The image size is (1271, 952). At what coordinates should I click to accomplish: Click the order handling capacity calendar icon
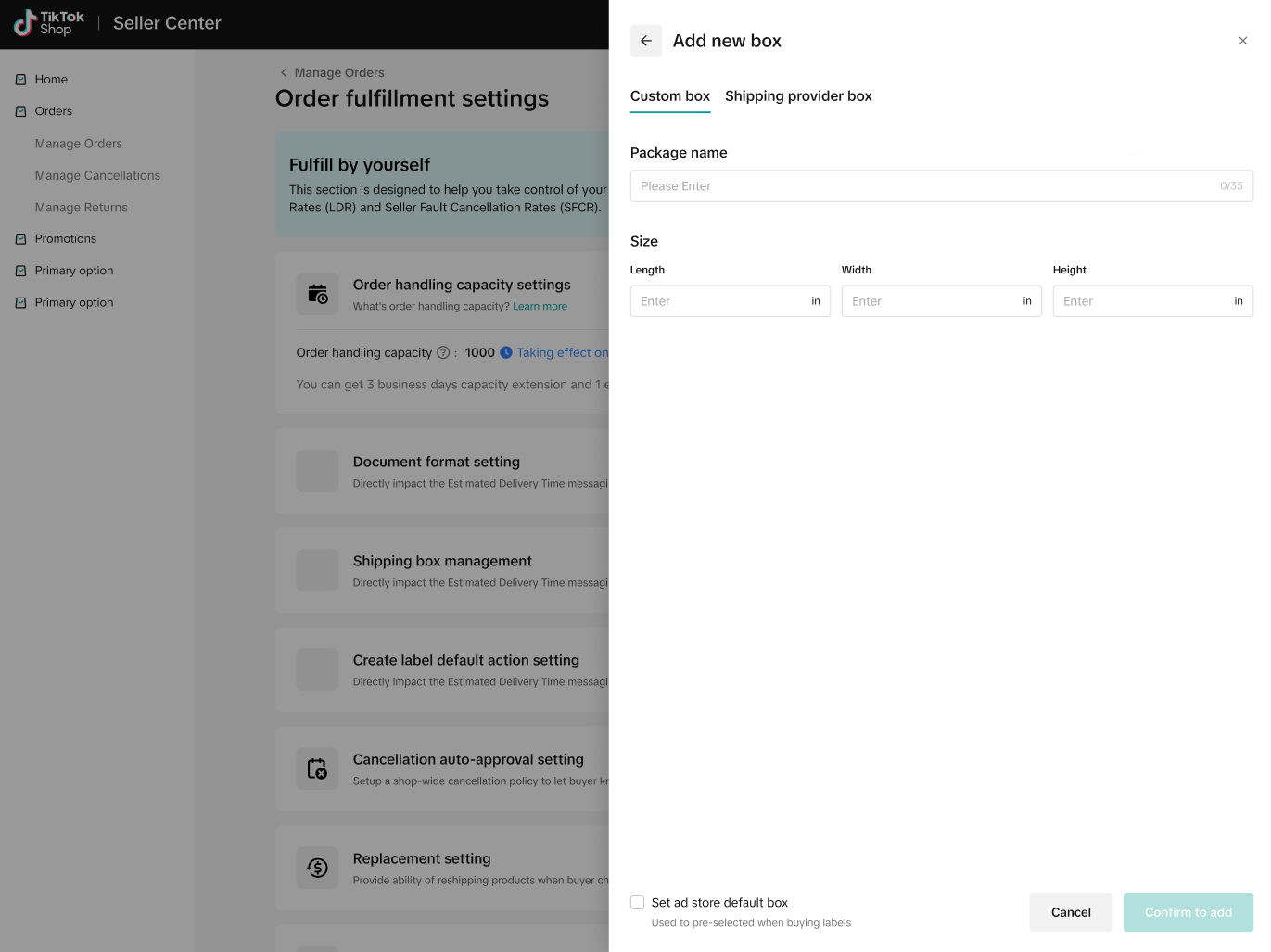coord(317,294)
